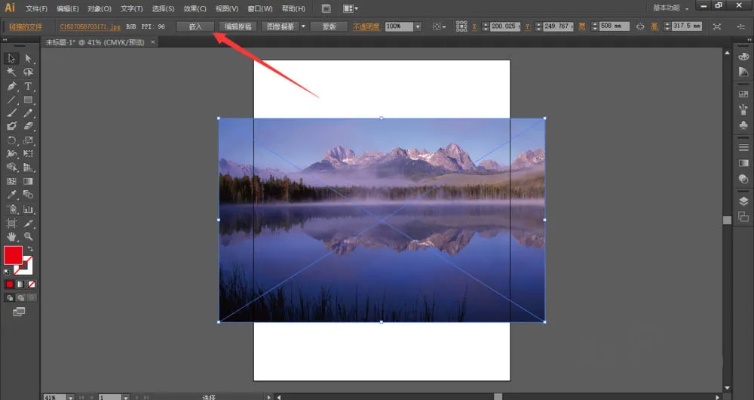This screenshot has height=400, width=754.
Task: Expand the 图像描摹 preset dropdown arrow
Action: [x=303, y=27]
